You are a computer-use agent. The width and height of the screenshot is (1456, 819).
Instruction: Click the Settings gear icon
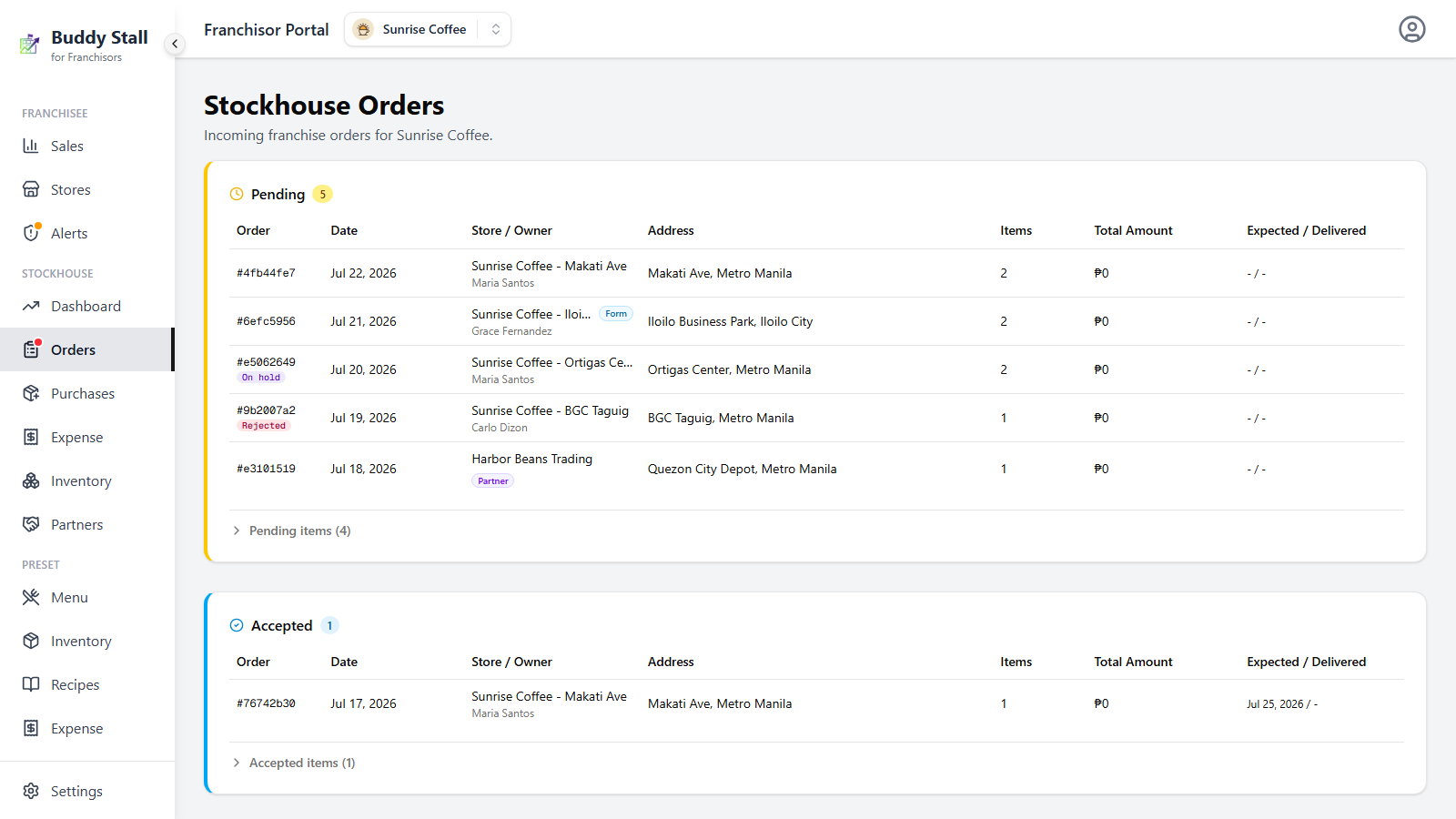point(31,791)
